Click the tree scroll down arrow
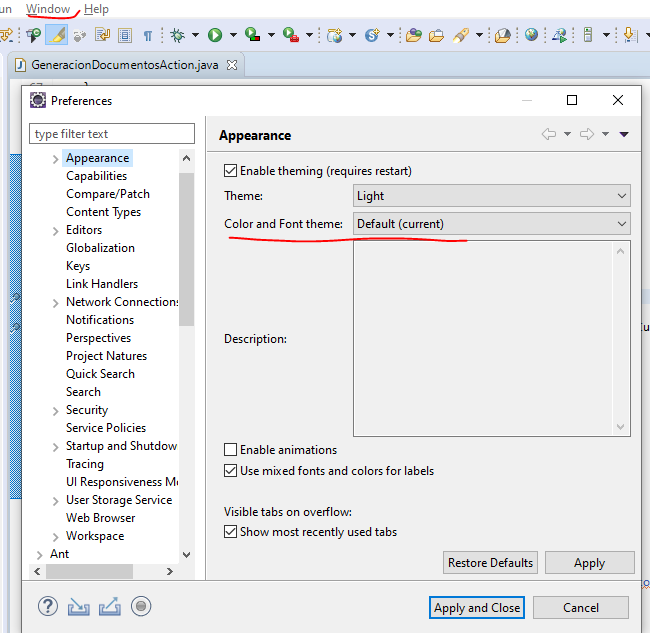 (x=187, y=555)
